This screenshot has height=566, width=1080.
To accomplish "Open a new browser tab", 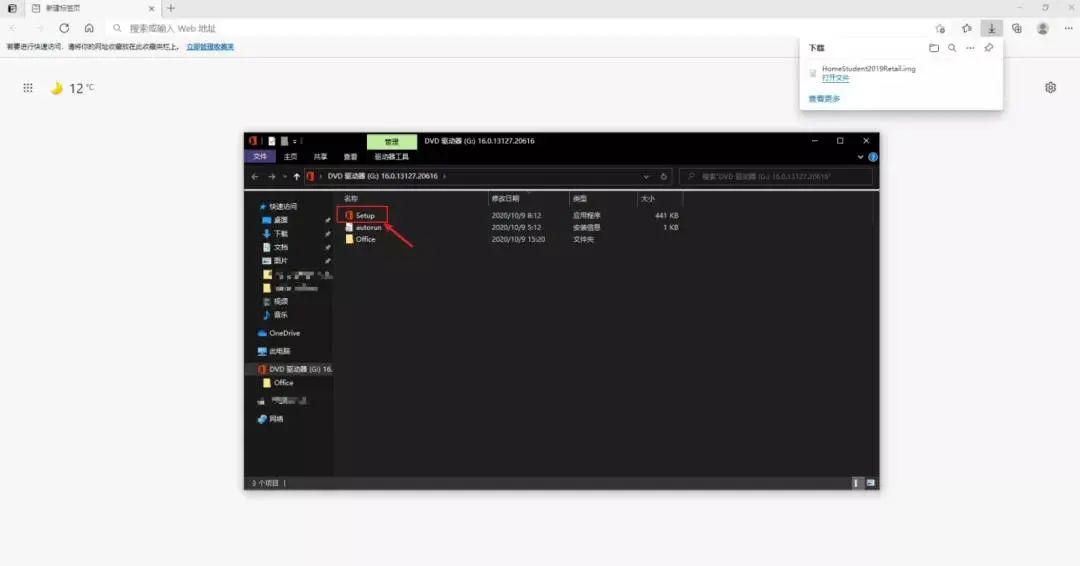I will point(171,8).
